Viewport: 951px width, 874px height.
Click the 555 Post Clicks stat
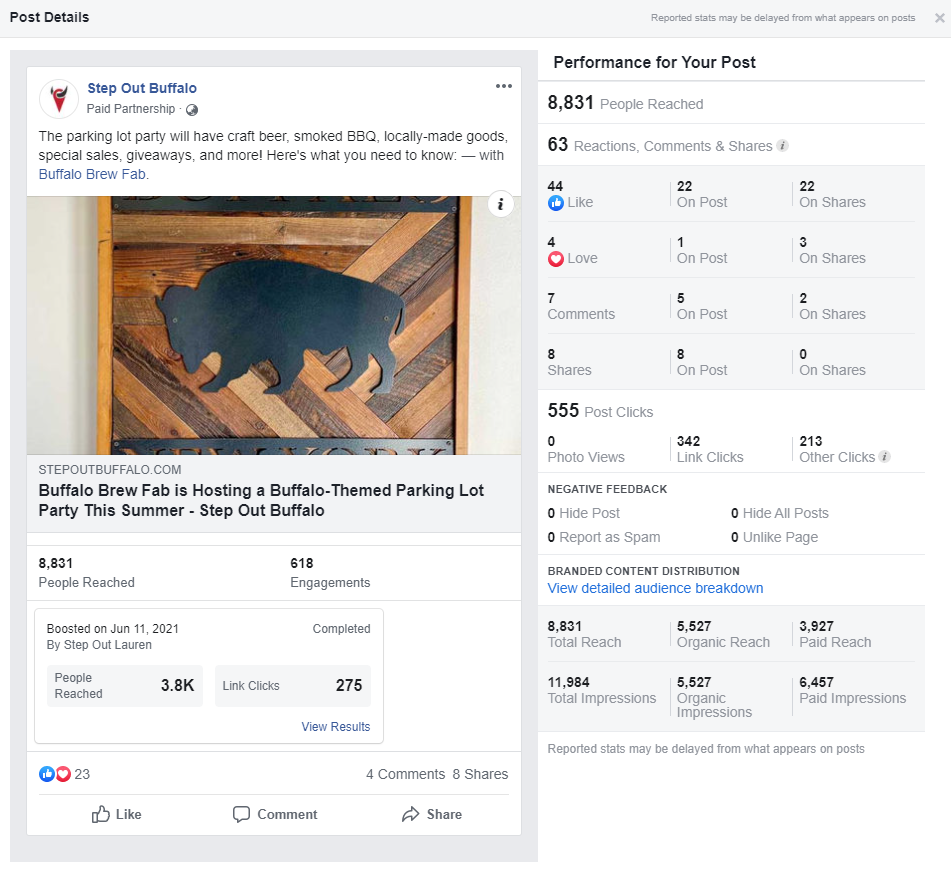[x=600, y=411]
